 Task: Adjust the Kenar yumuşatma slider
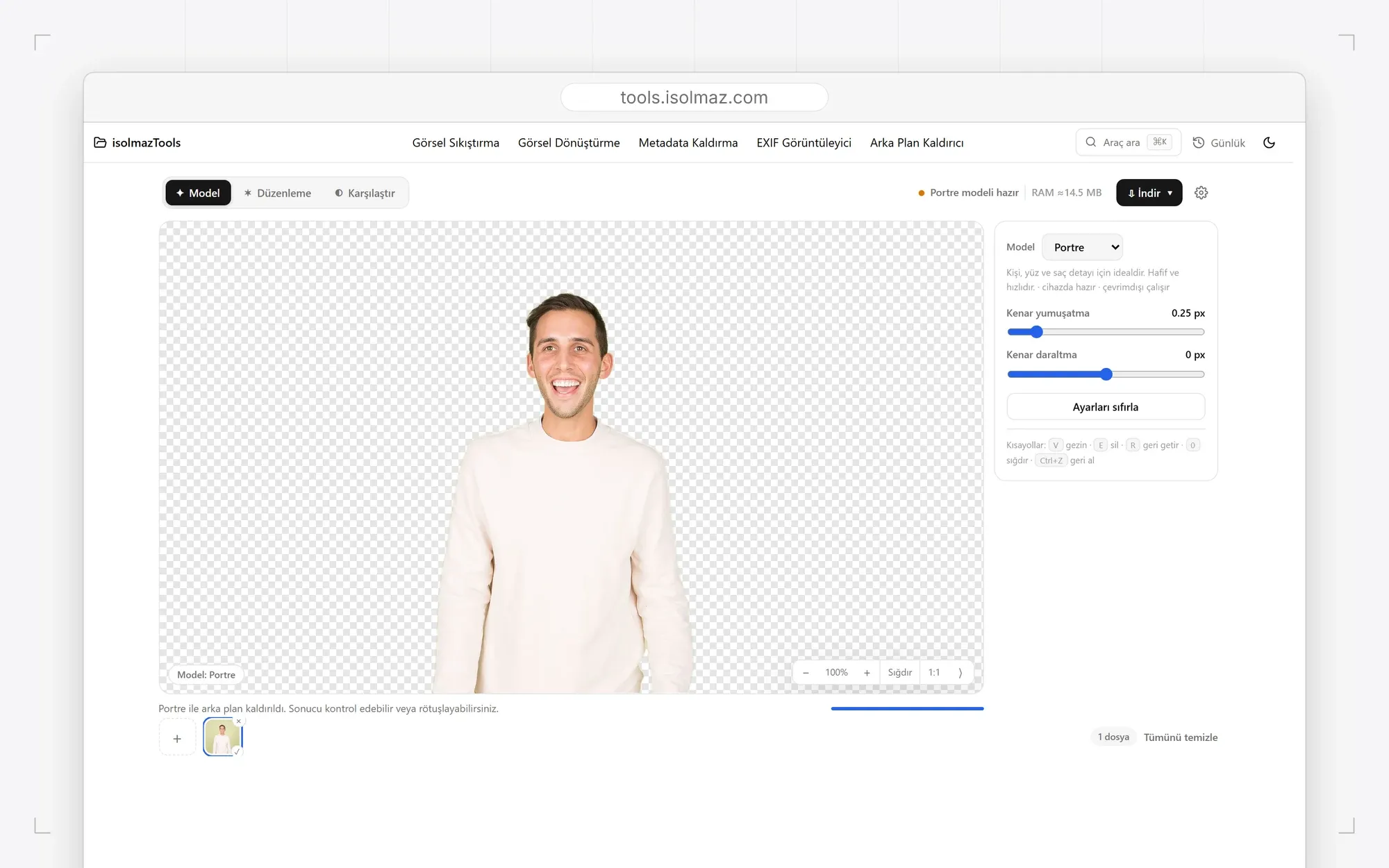click(1106, 332)
